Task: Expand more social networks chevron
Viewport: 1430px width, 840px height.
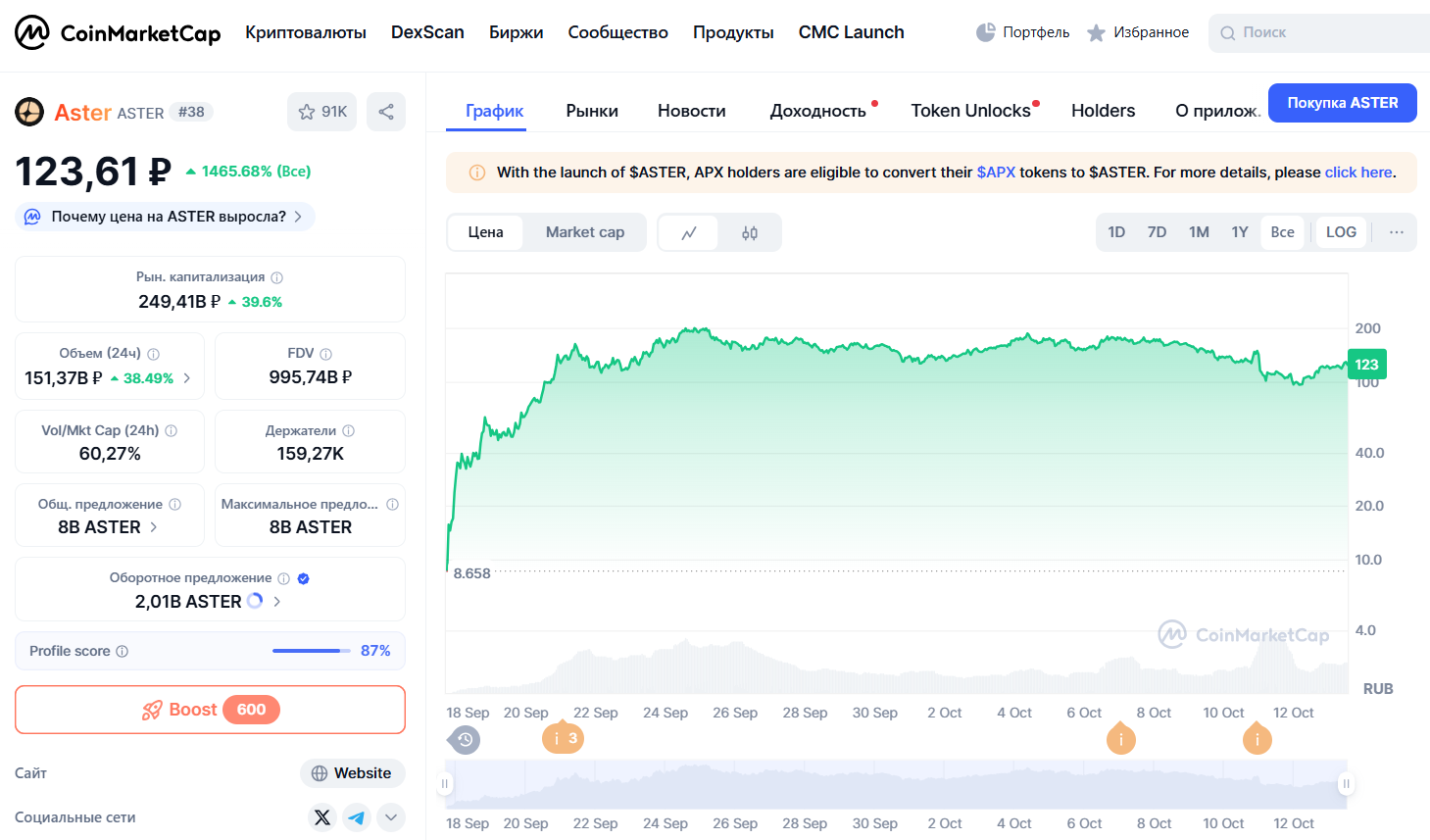Action: (x=391, y=817)
